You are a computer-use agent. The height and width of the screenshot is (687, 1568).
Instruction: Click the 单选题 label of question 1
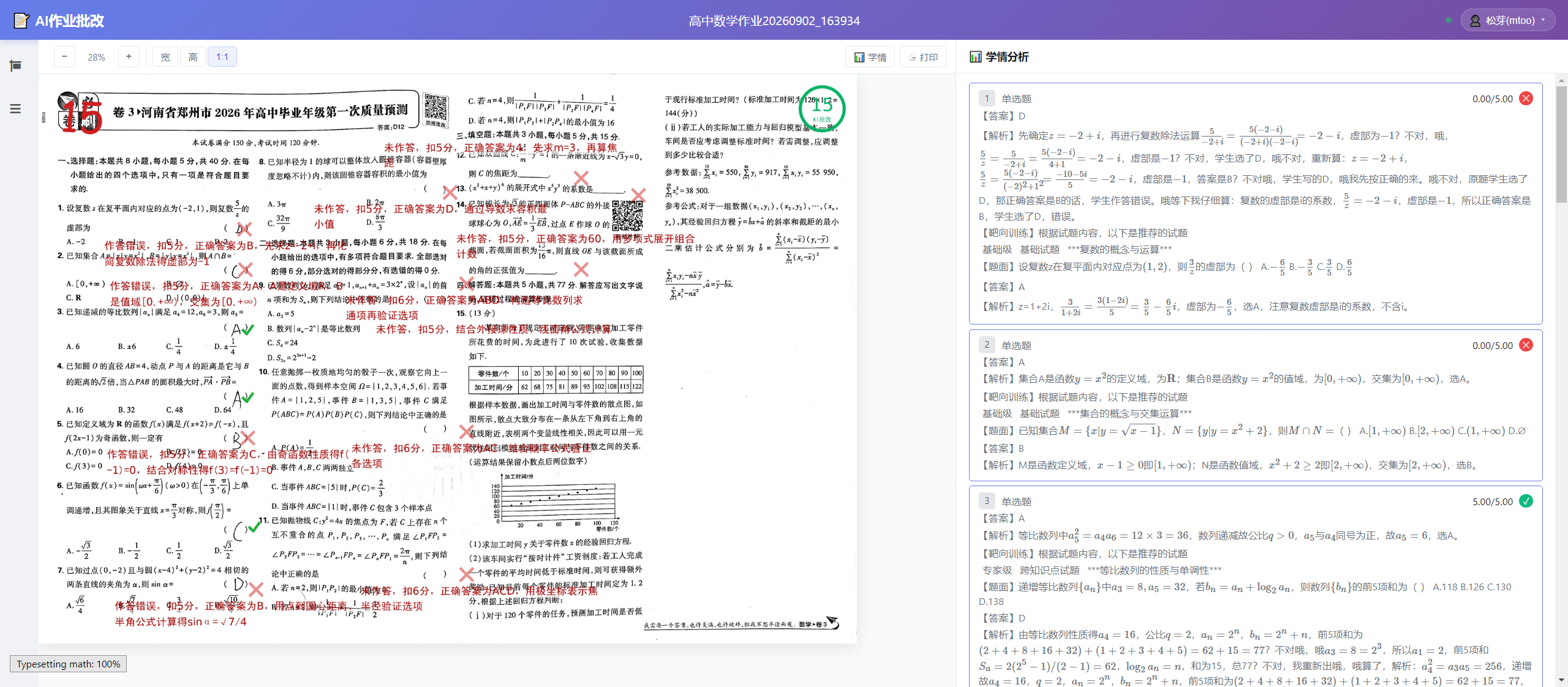[1017, 99]
